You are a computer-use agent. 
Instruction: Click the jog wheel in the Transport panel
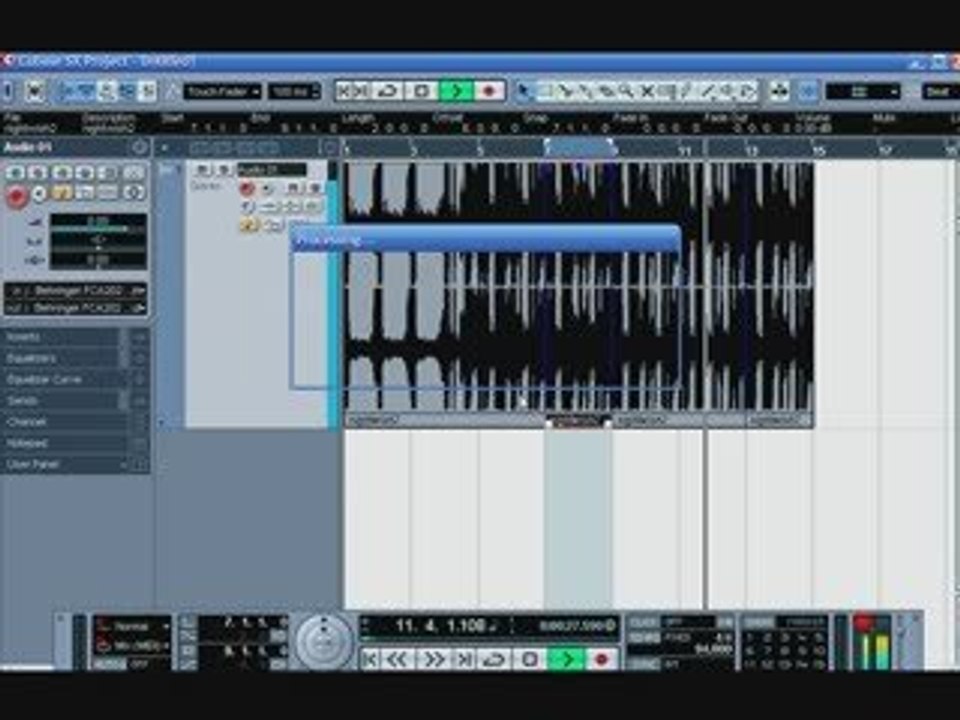[x=323, y=642]
